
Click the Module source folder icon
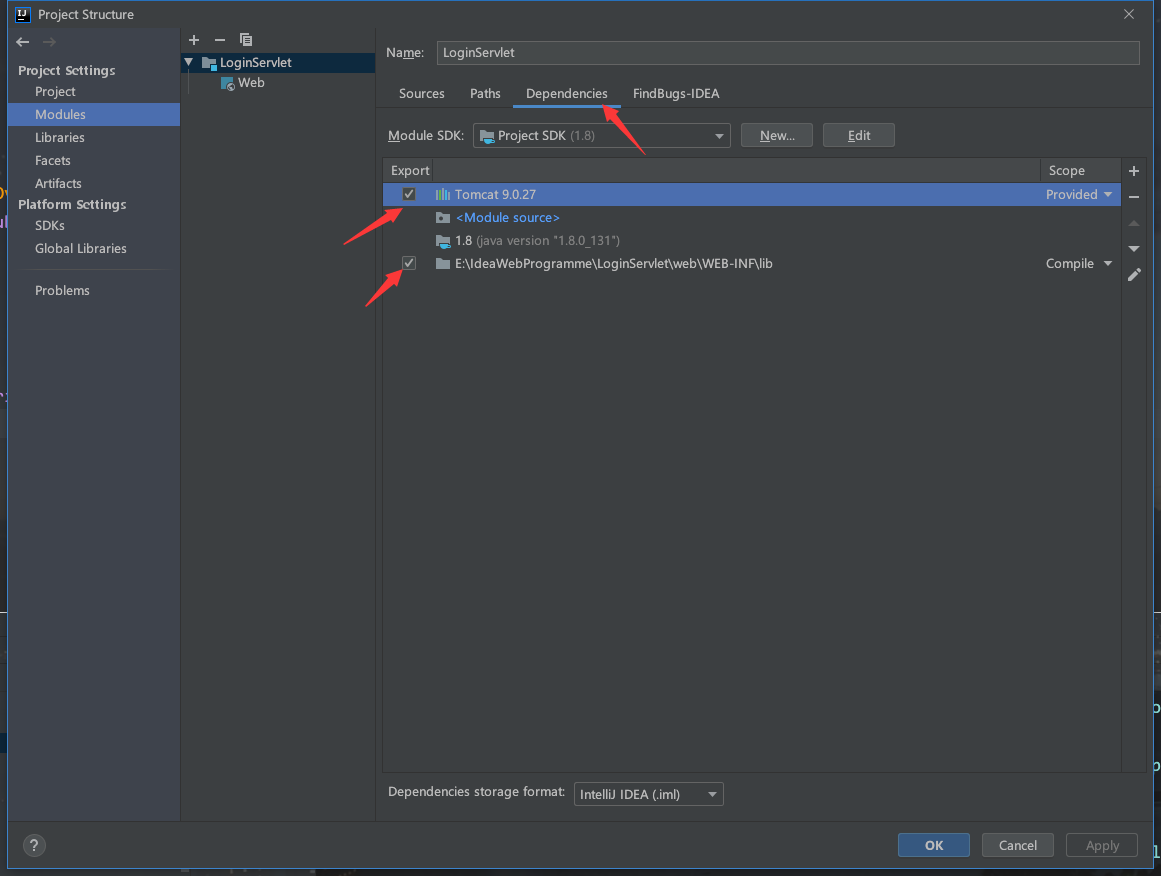(x=443, y=218)
